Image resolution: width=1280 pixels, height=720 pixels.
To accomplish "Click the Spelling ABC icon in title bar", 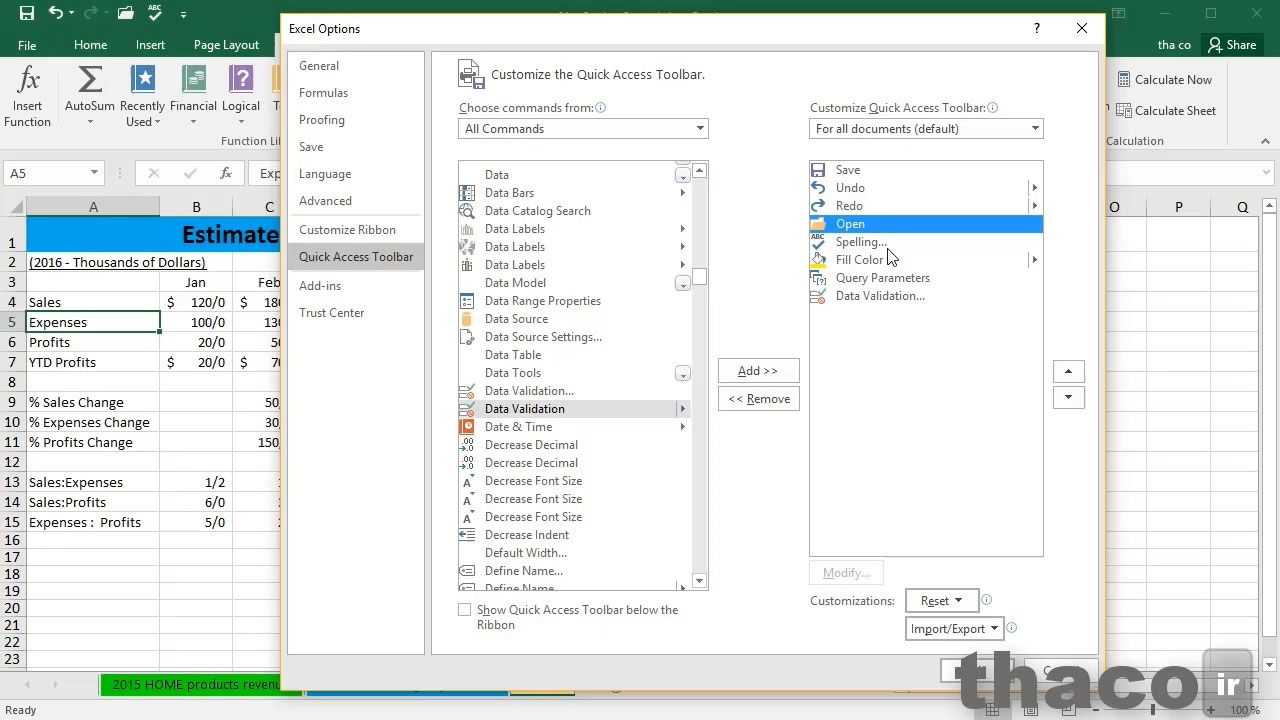I will tap(155, 14).
